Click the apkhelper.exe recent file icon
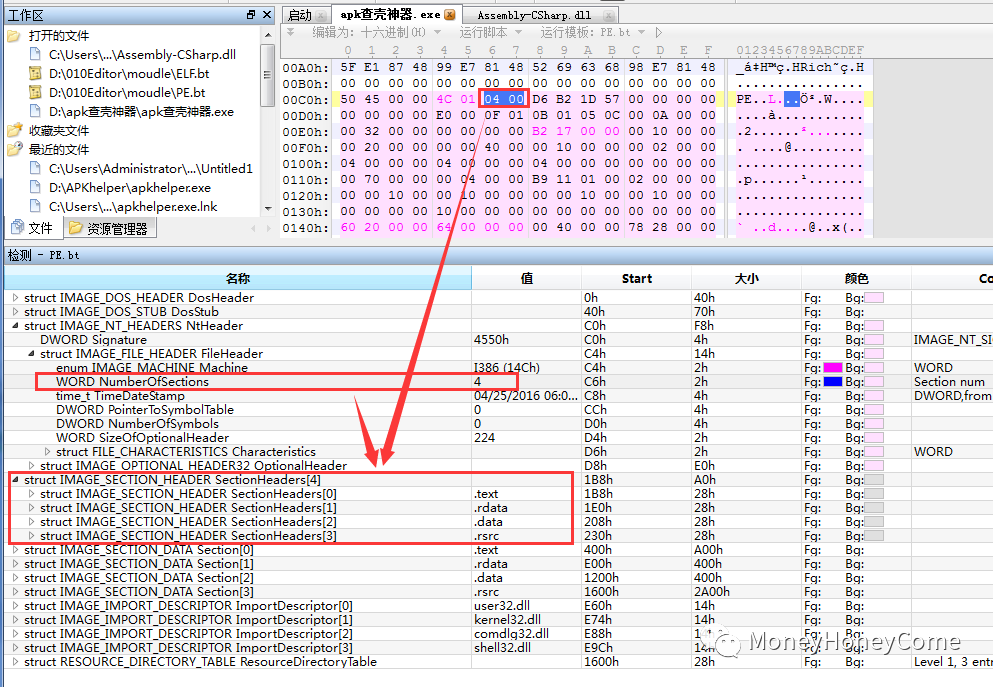Screen dimensions: 993x687 point(35,187)
